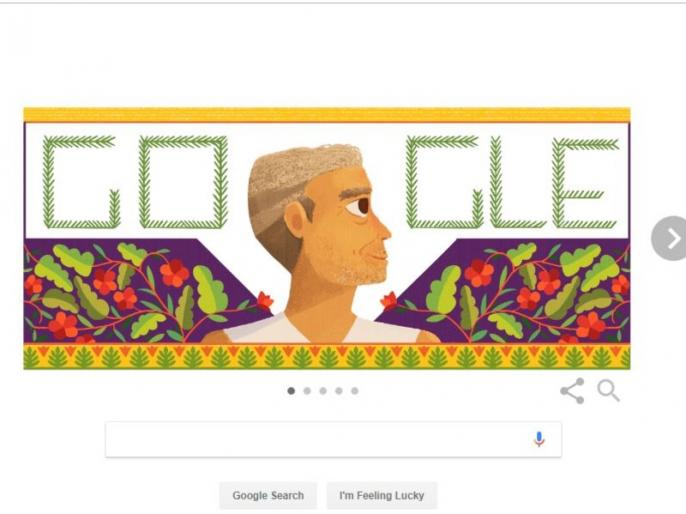The width and height of the screenshot is (686, 514).
Task: Click the yellow band atop the doodle
Action: tap(327, 114)
